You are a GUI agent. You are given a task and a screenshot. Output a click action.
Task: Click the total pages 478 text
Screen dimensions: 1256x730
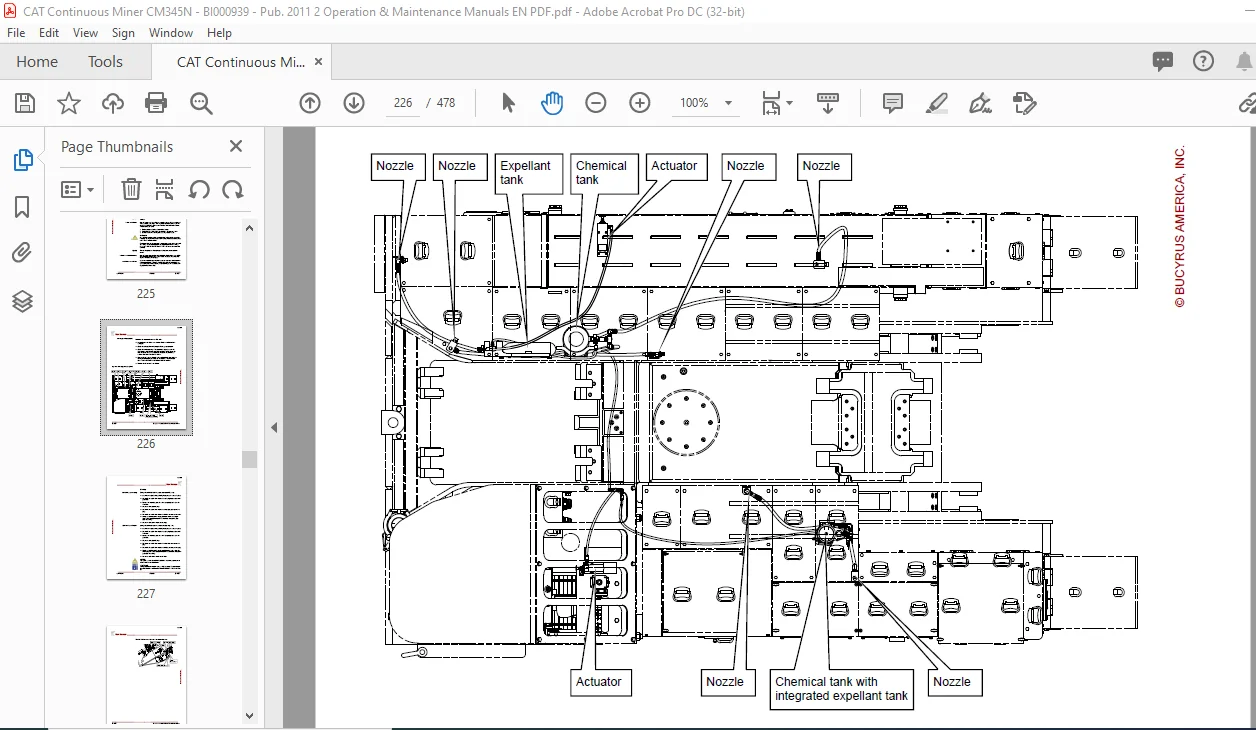pos(445,103)
